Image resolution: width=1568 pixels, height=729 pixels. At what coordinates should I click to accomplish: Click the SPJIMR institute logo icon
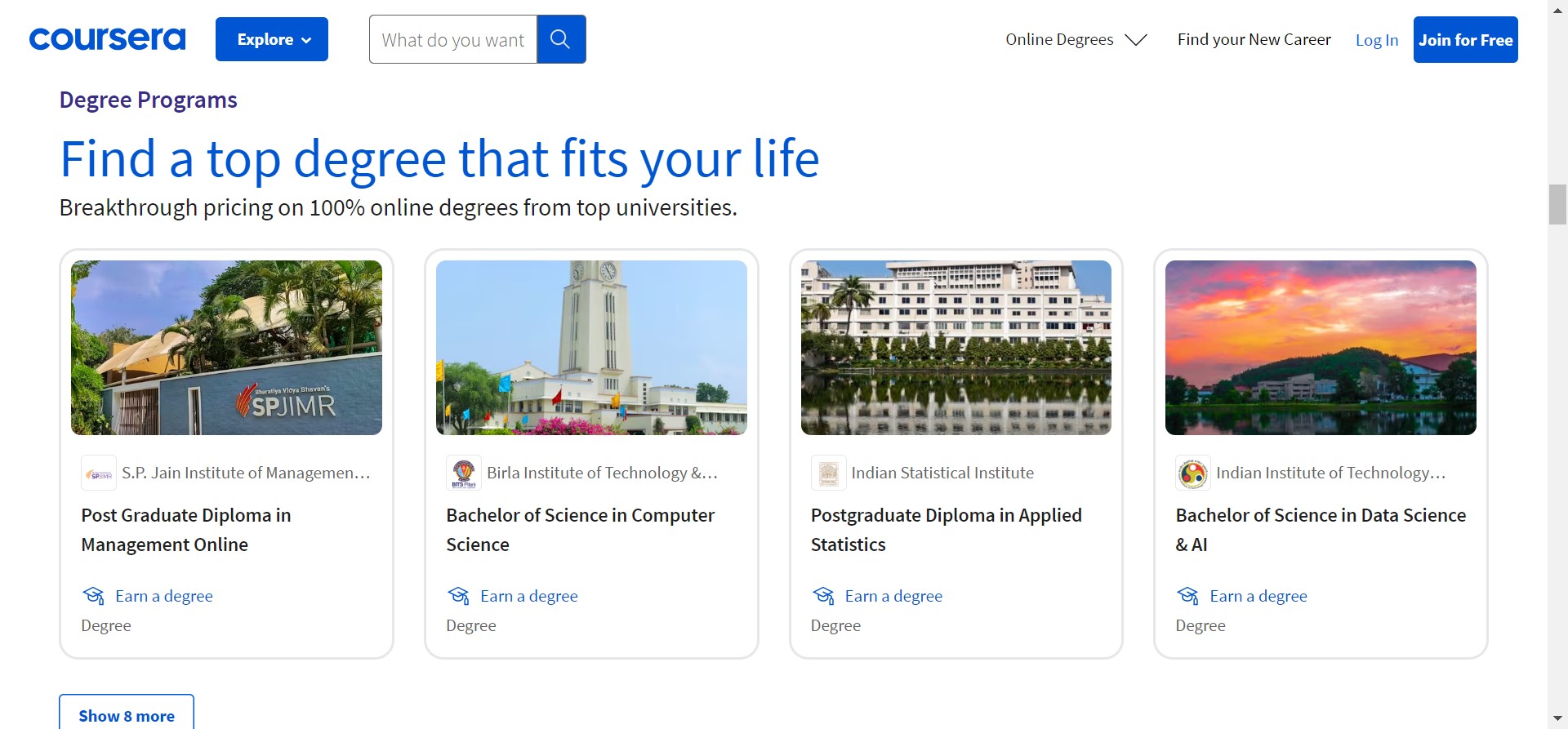(x=99, y=473)
